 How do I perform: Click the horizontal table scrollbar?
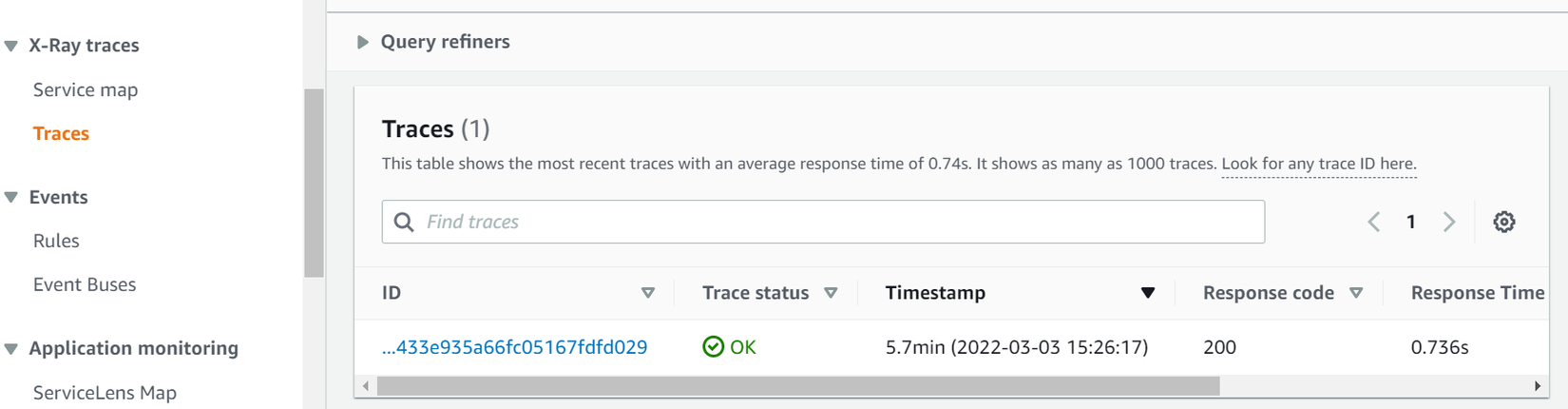(798, 386)
